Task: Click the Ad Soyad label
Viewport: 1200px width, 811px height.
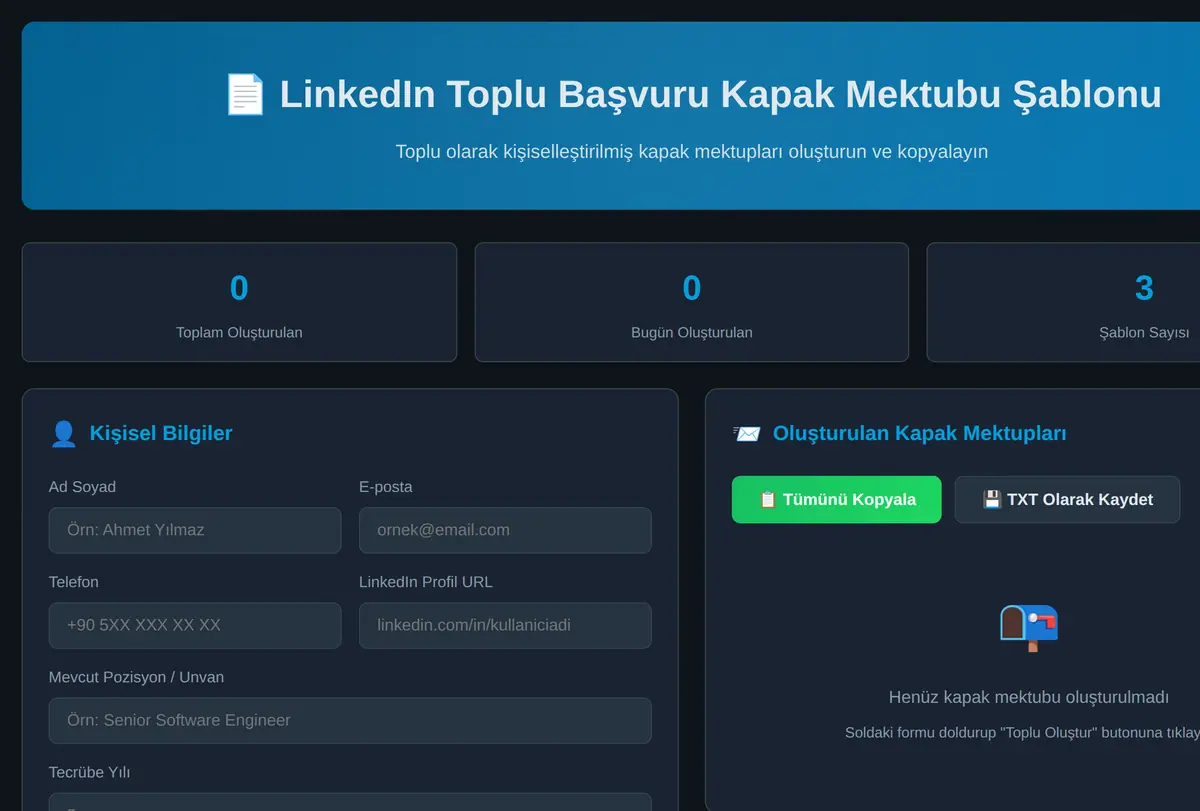Action: tap(82, 487)
